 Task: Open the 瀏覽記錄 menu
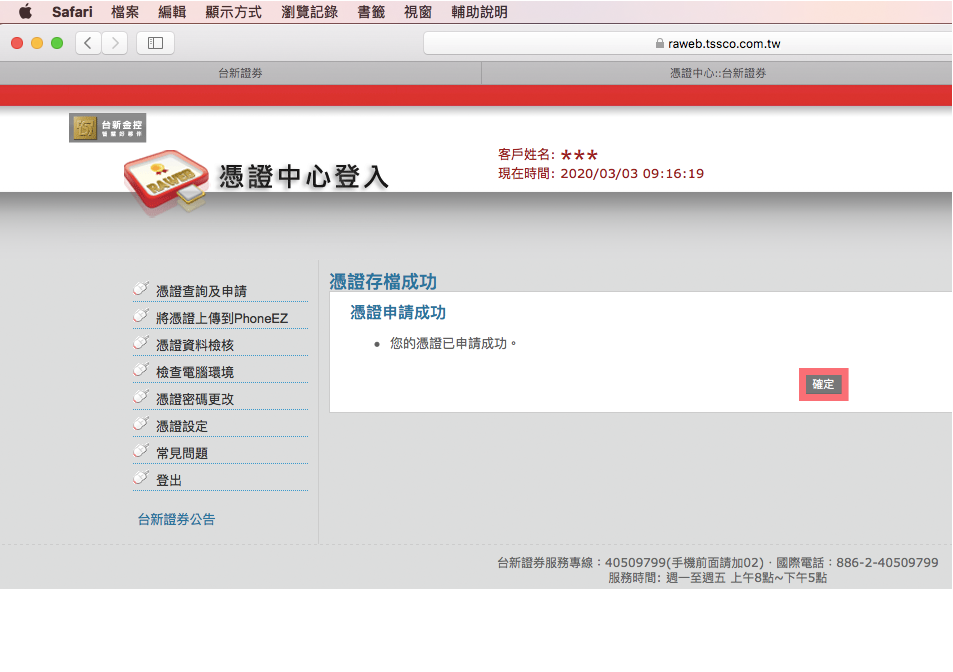pyautogui.click(x=309, y=12)
